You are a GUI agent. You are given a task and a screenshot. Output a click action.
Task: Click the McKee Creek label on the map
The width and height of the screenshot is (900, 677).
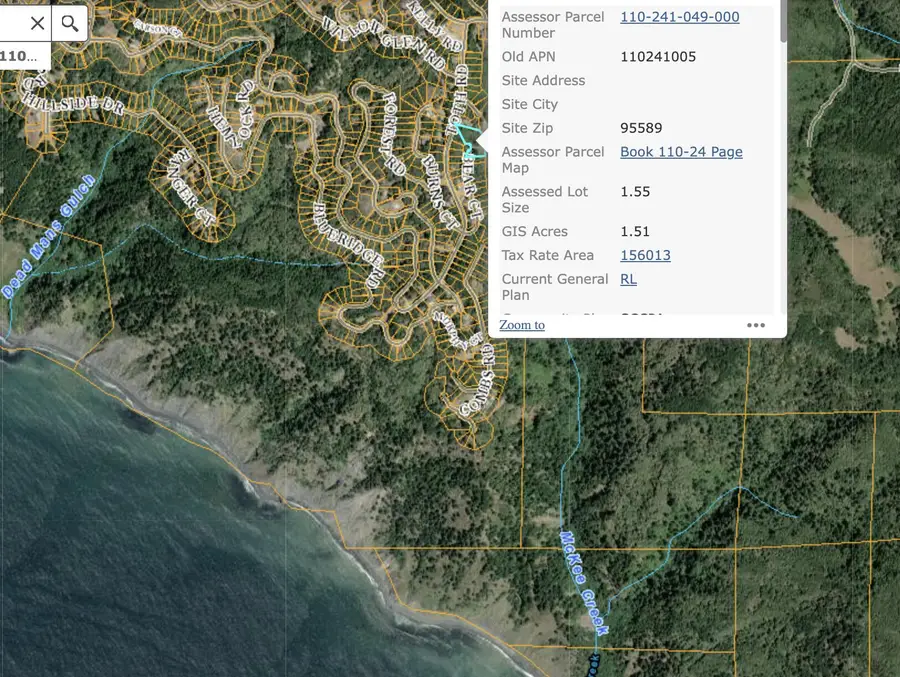(583, 583)
